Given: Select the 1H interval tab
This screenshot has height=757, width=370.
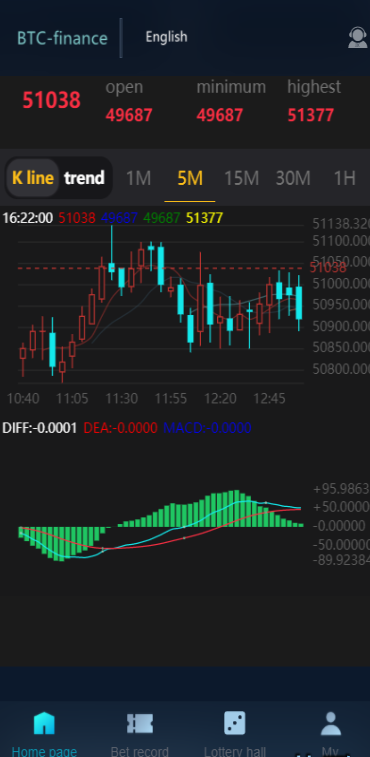Looking at the screenshot, I should (x=345, y=179).
